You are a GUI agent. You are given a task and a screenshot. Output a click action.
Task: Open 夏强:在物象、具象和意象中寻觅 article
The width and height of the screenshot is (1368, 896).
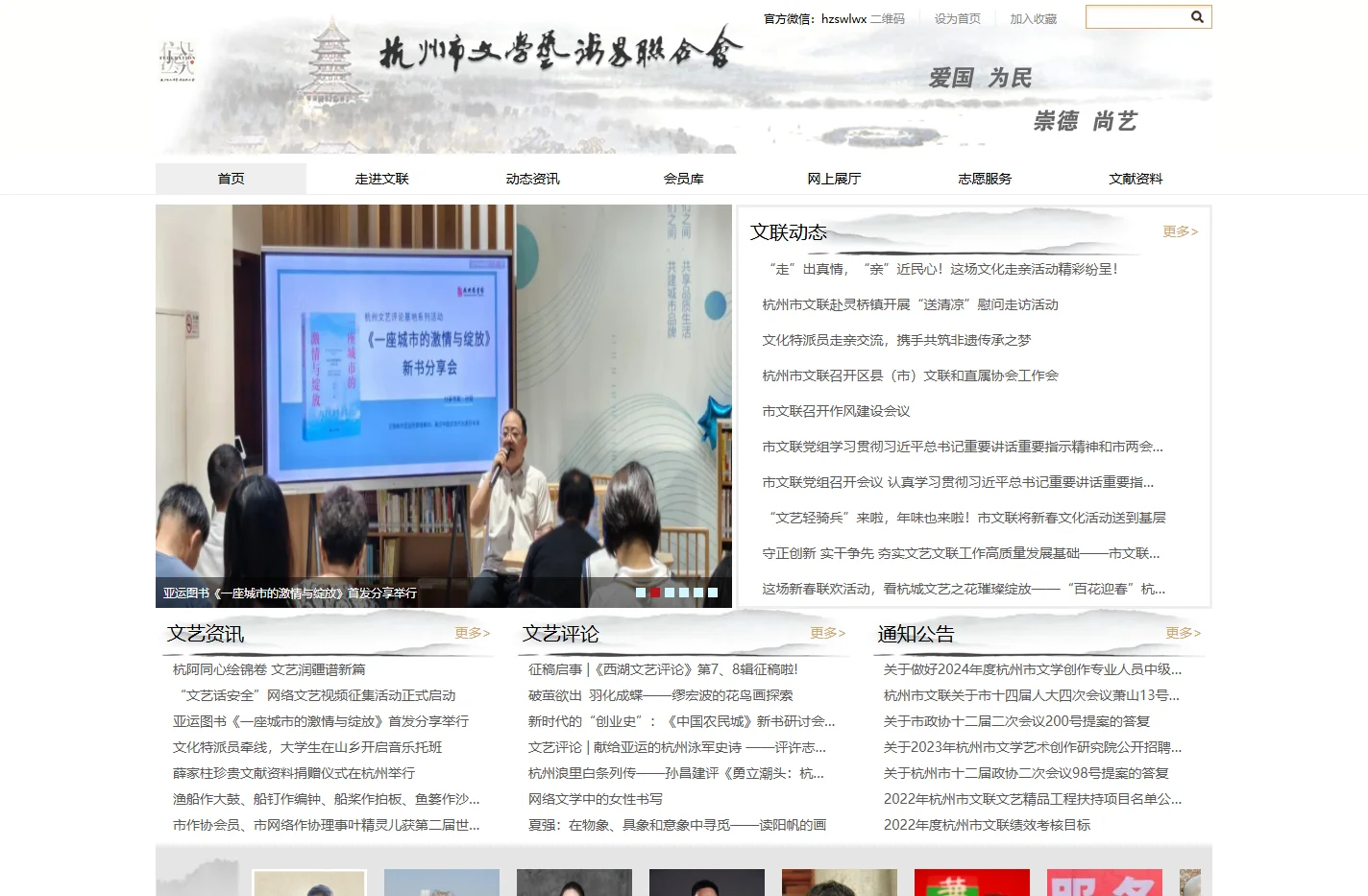coord(677,825)
